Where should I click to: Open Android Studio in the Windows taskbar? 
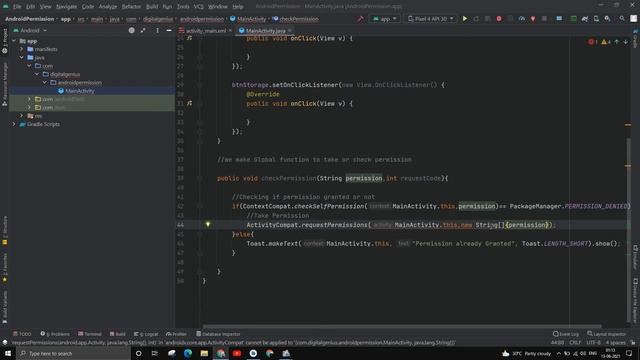pos(286,353)
